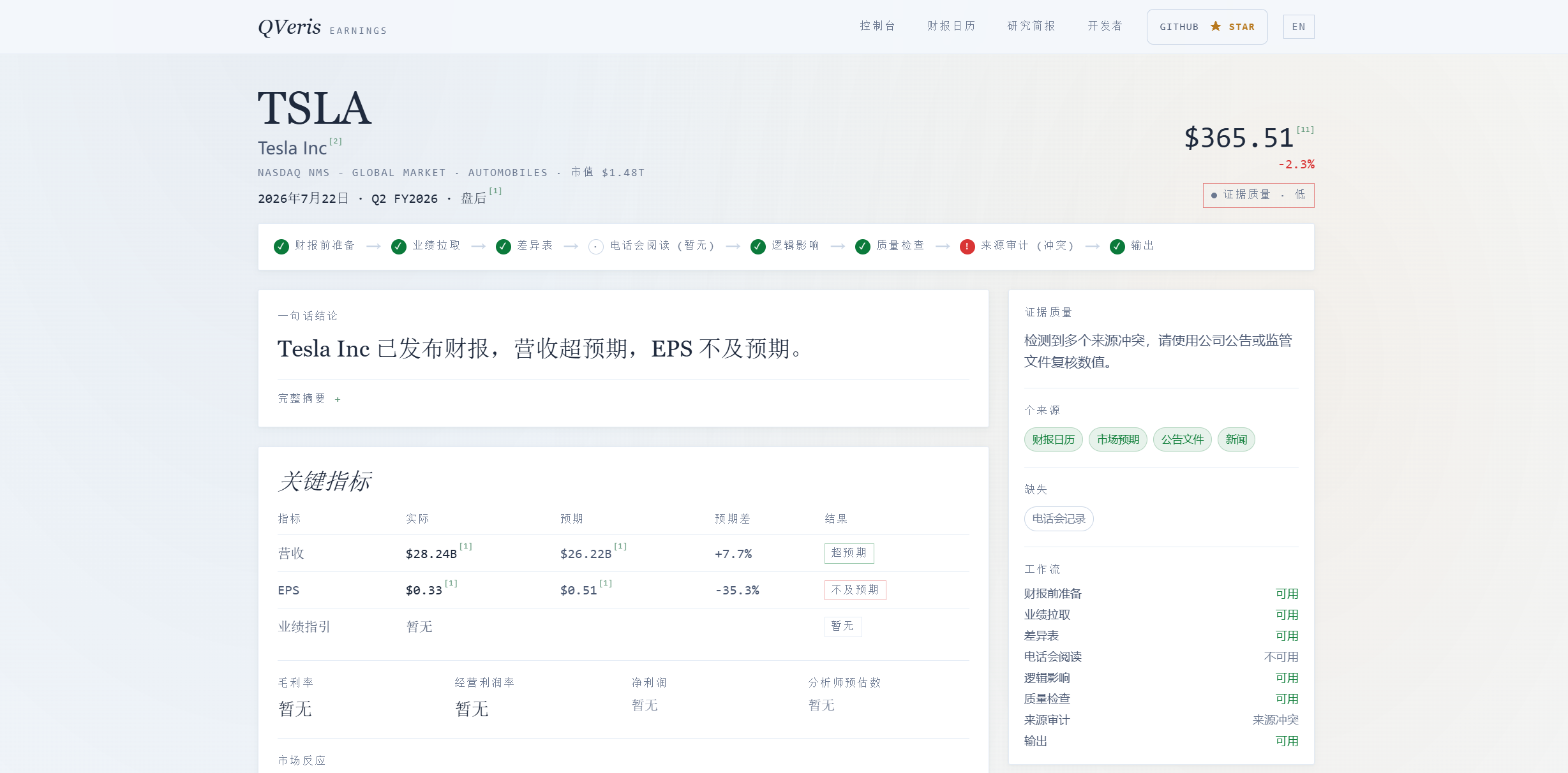This screenshot has width=1568, height=773.
Task: Click the 营收 metric row label
Action: [x=291, y=553]
